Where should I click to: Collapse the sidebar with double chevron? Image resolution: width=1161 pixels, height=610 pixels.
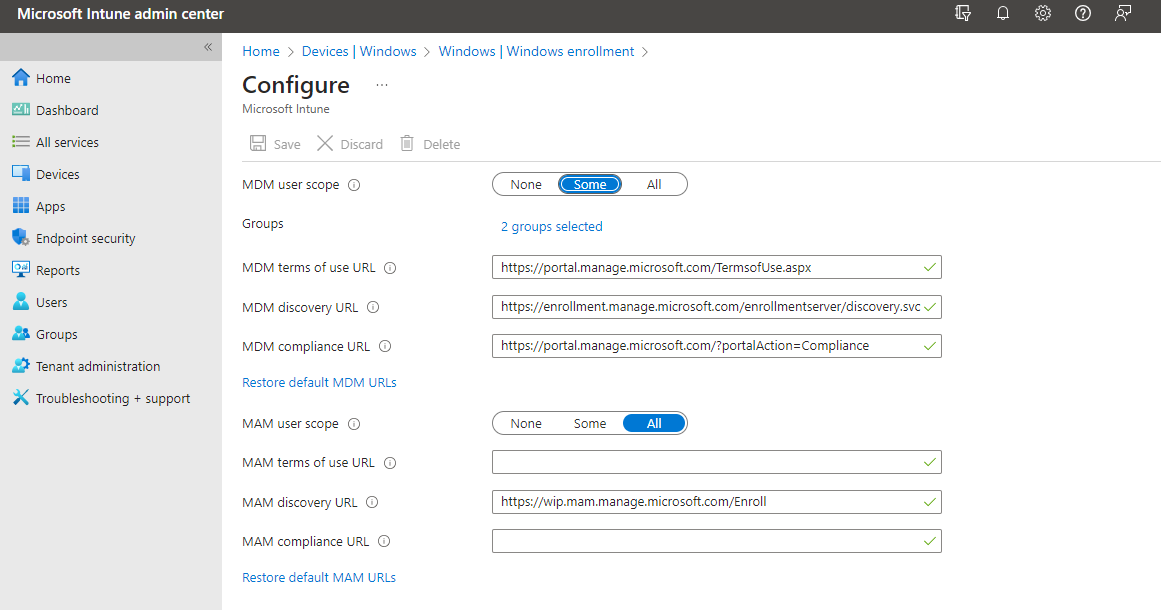point(208,47)
